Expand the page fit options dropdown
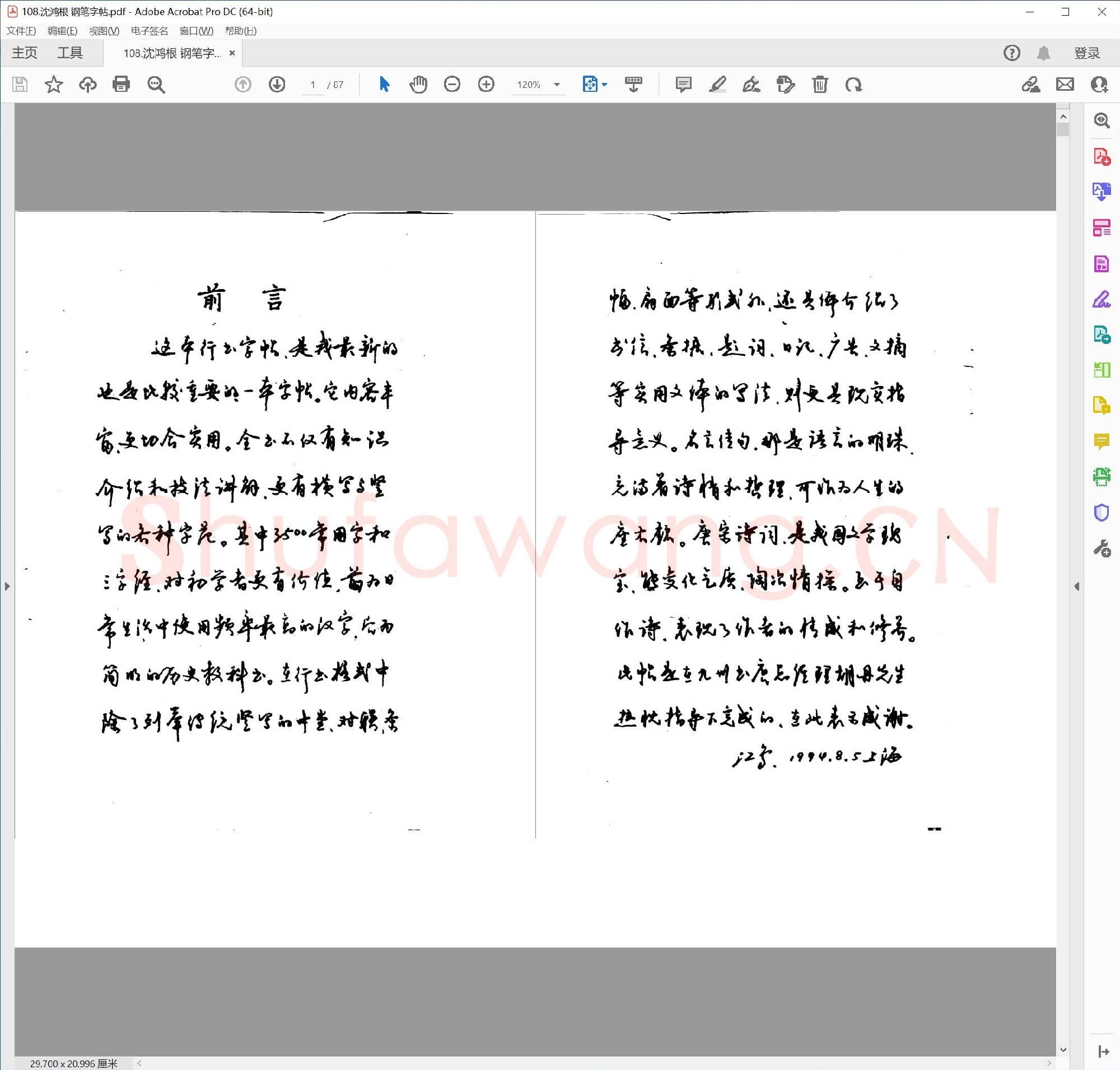 click(x=604, y=85)
